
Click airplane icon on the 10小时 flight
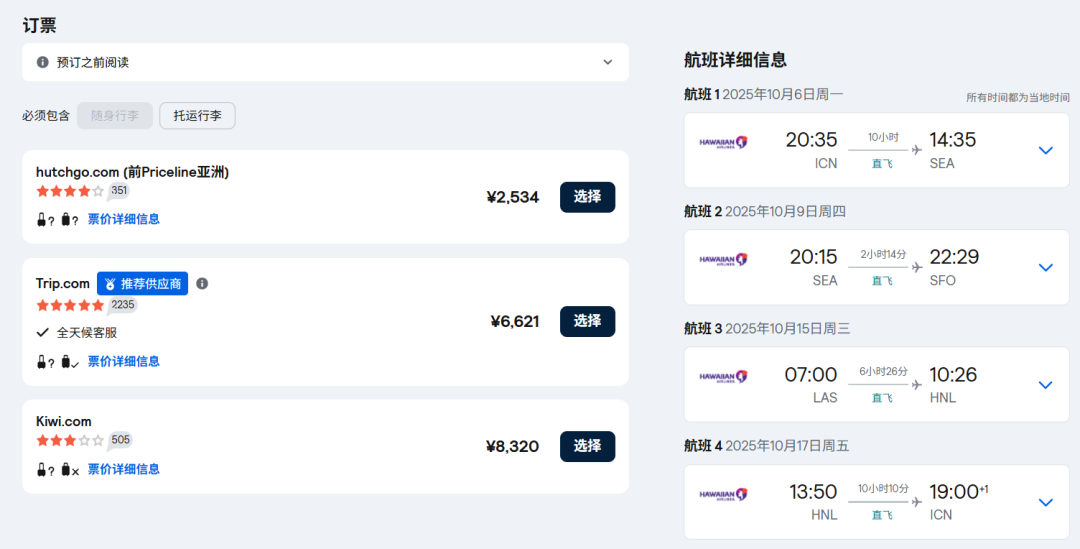coord(916,149)
